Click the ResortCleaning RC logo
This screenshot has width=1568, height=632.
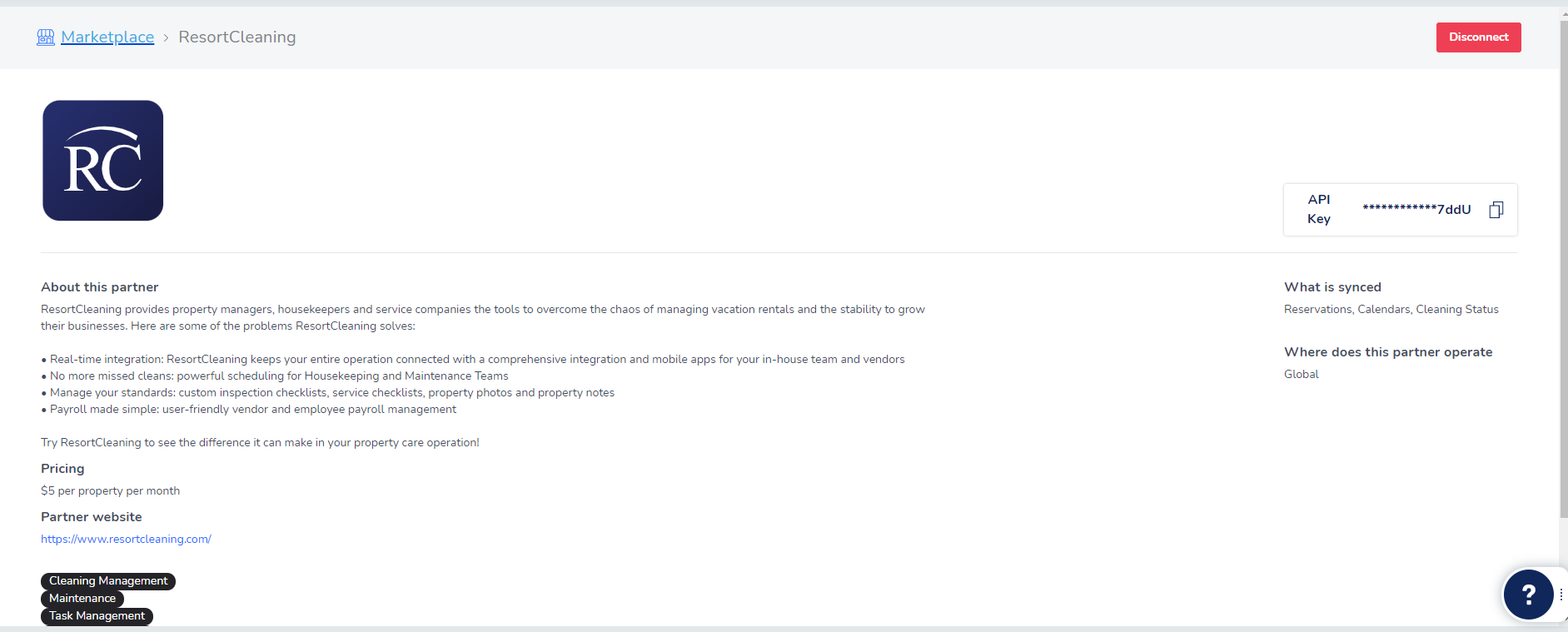[103, 161]
